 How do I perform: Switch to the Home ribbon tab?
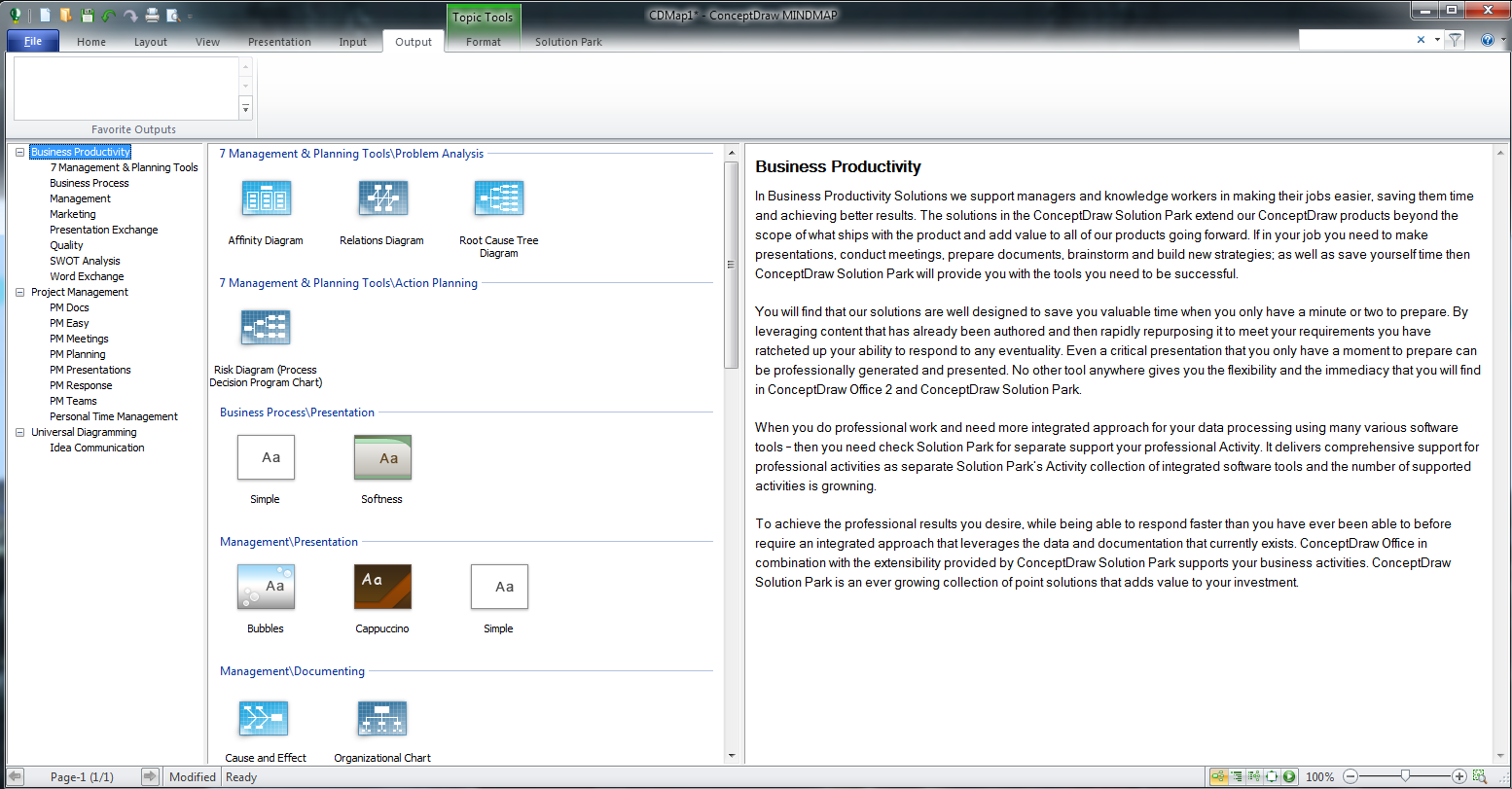91,42
